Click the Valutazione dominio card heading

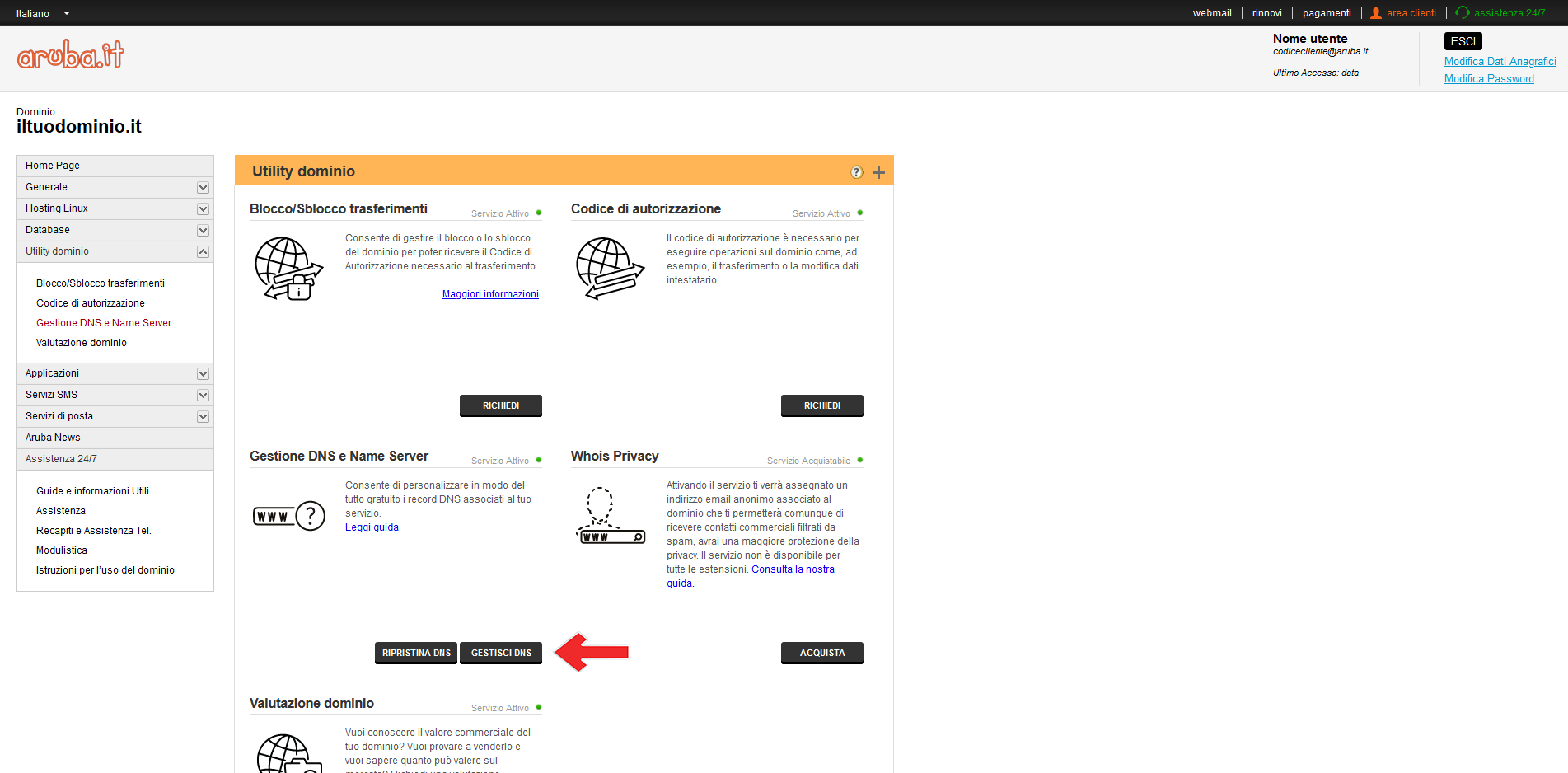click(311, 704)
